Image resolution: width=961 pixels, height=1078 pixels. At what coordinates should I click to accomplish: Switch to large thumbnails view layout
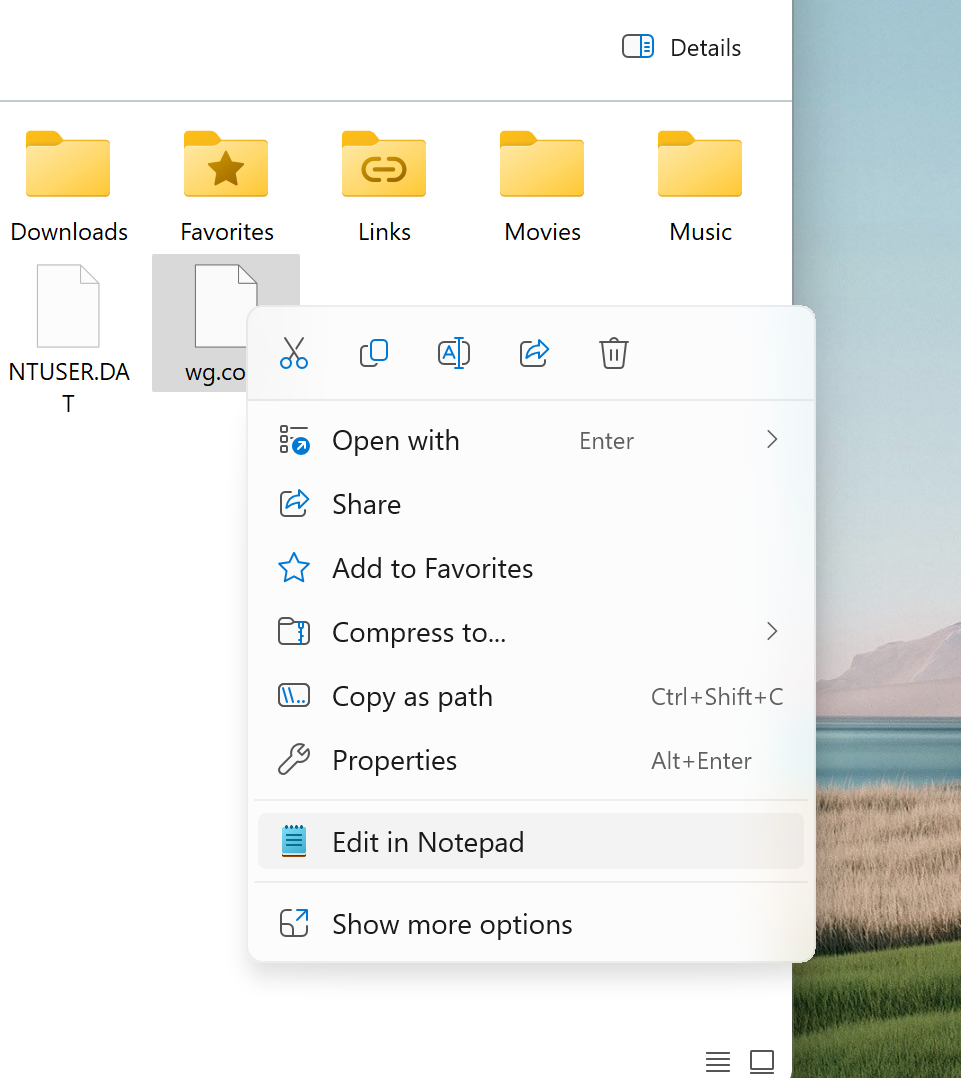(762, 1060)
